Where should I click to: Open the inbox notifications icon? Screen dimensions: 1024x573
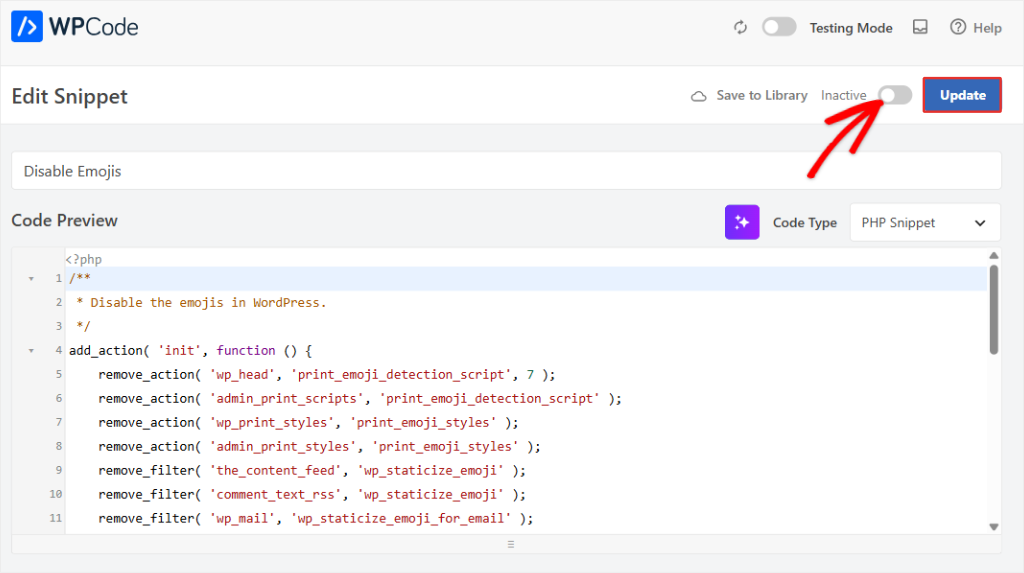coord(920,27)
